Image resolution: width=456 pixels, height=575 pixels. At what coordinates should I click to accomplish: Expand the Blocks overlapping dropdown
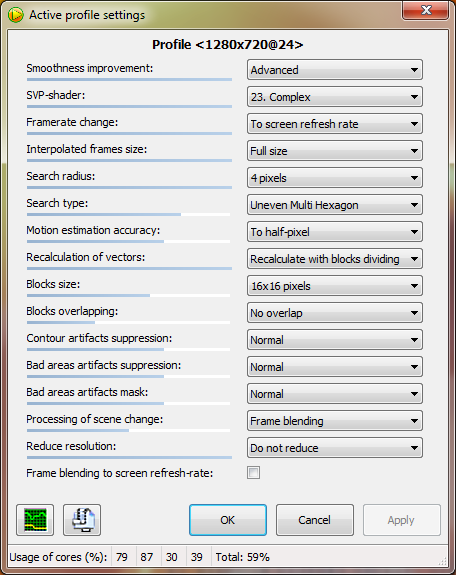pyautogui.click(x=335, y=313)
